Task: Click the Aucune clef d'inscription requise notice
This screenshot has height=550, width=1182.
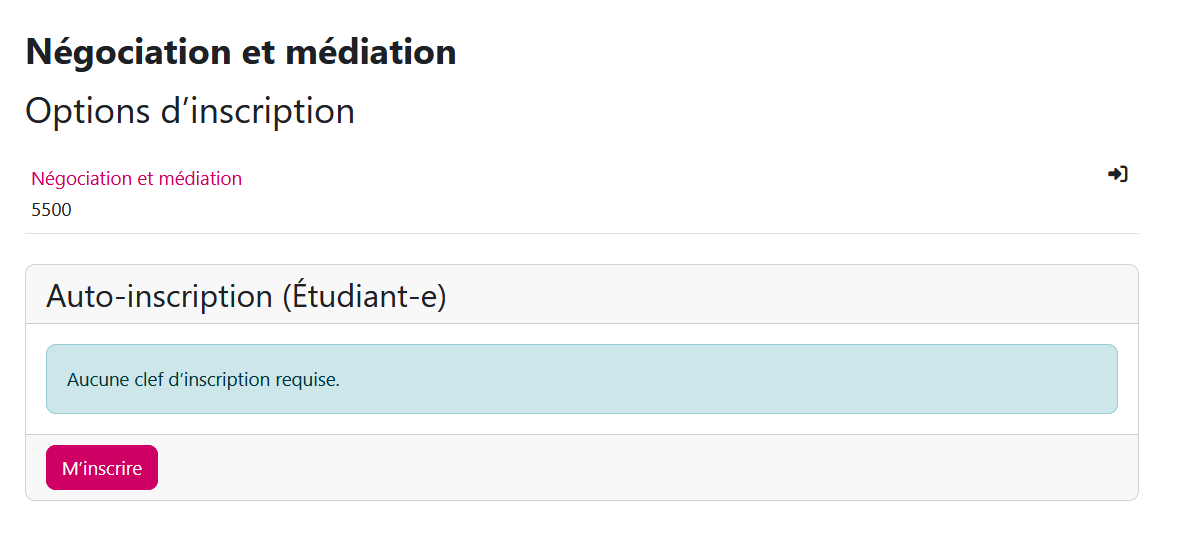Action: pos(203,380)
